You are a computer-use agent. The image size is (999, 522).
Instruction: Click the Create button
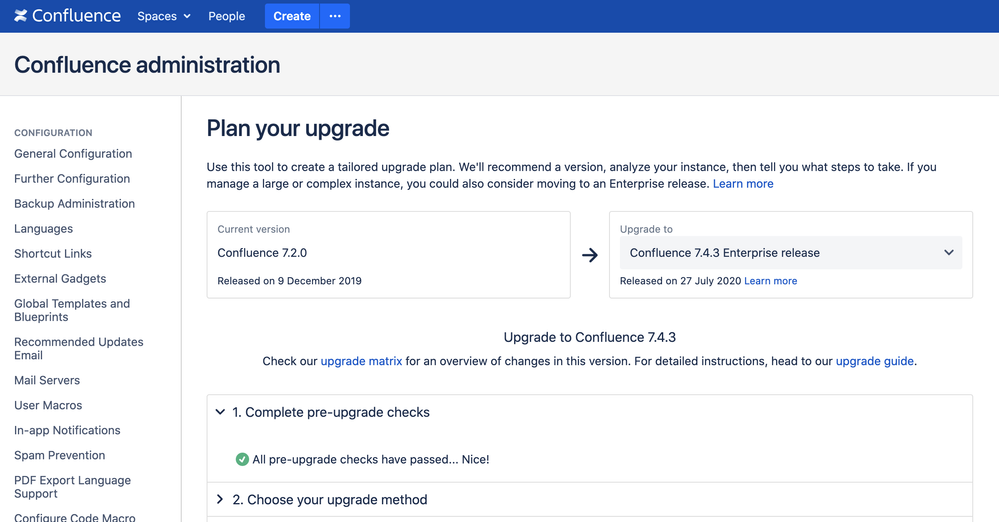point(292,16)
